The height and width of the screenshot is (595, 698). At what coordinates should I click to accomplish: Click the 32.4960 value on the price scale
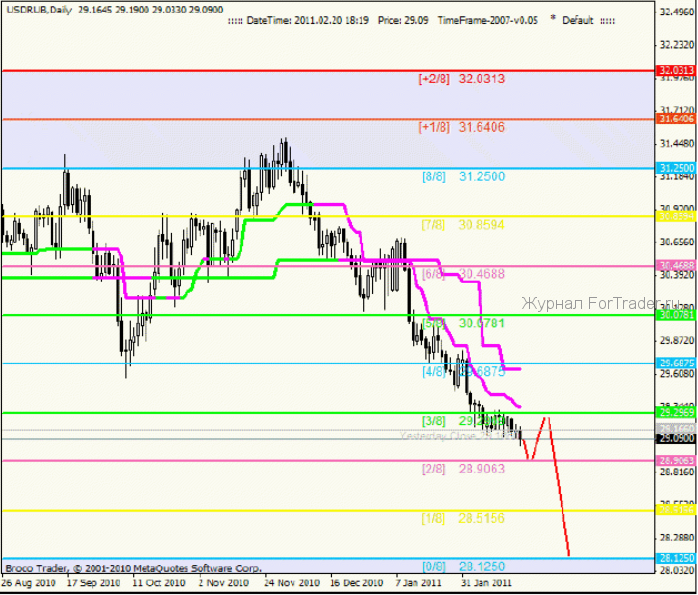tap(677, 12)
